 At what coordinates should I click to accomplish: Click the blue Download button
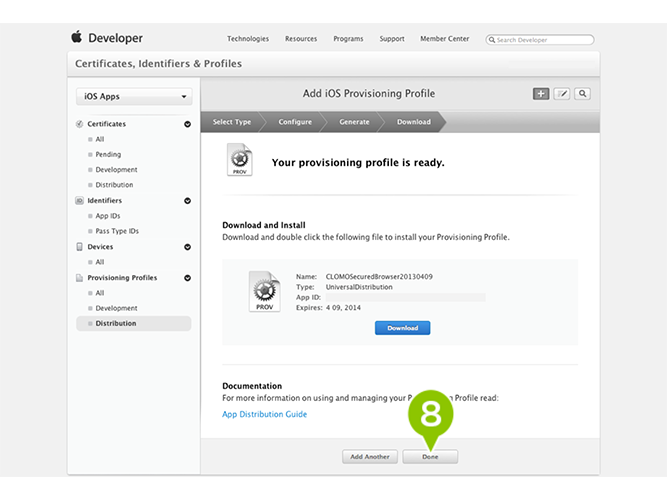(x=402, y=328)
